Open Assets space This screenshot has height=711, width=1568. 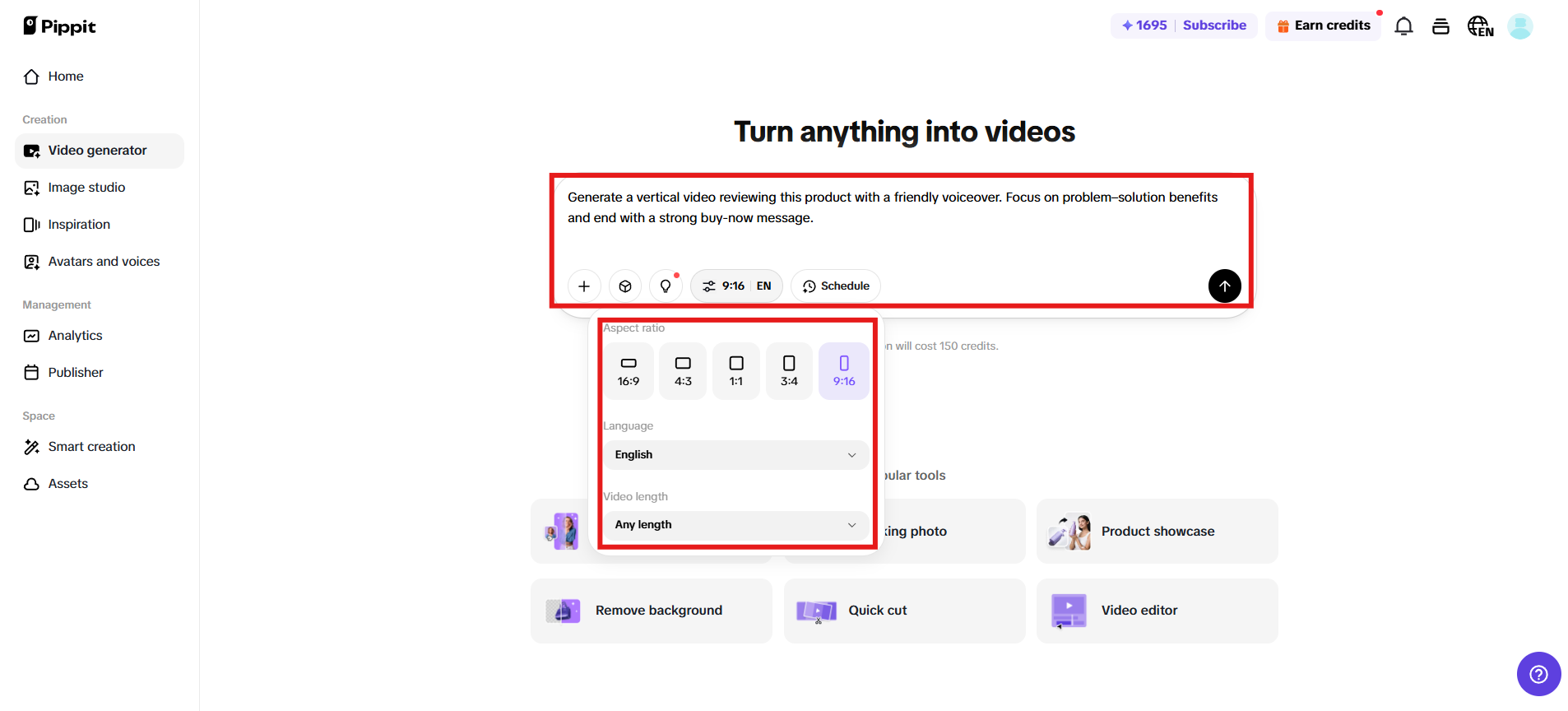coord(100,484)
